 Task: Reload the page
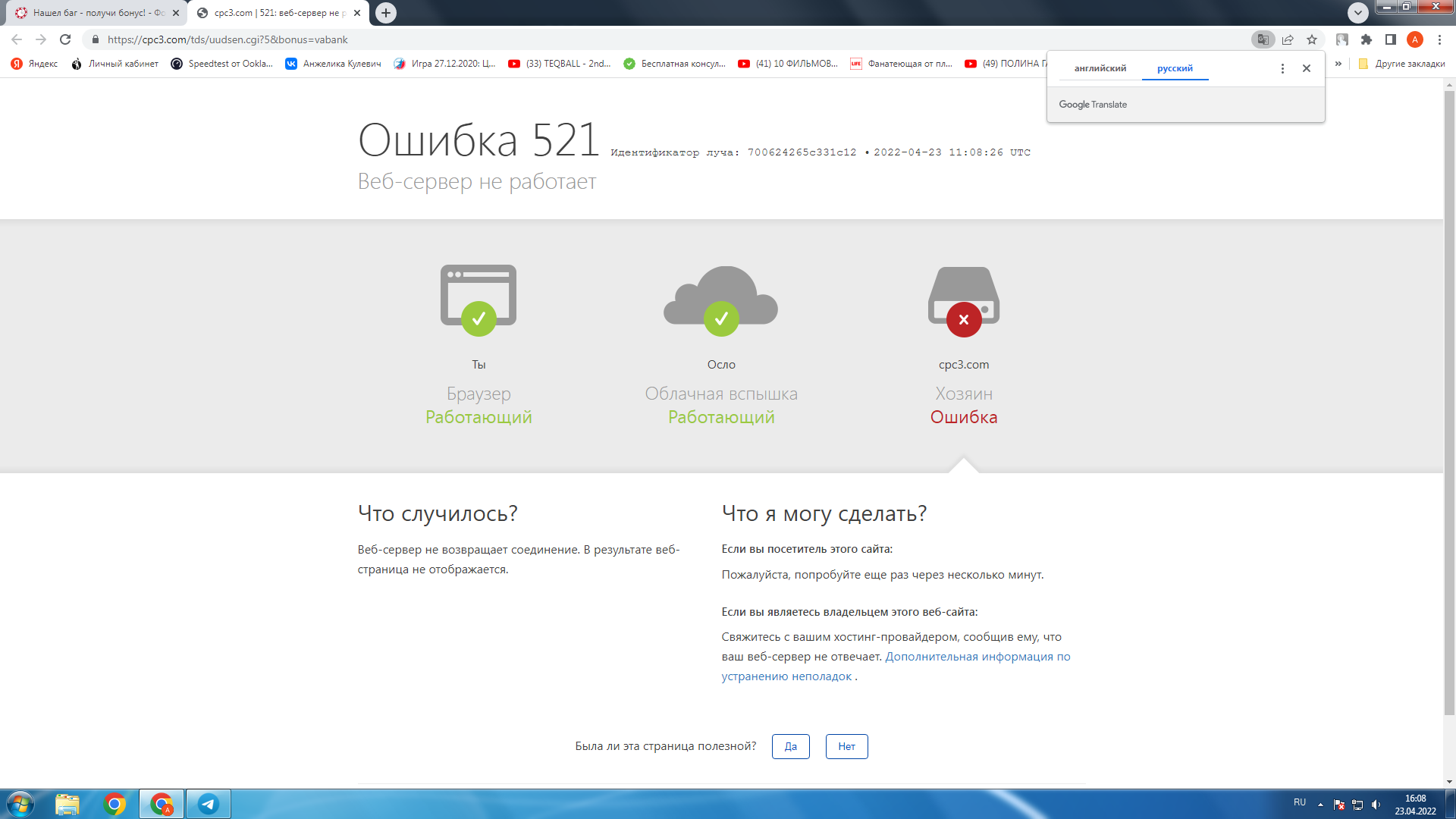(x=65, y=39)
